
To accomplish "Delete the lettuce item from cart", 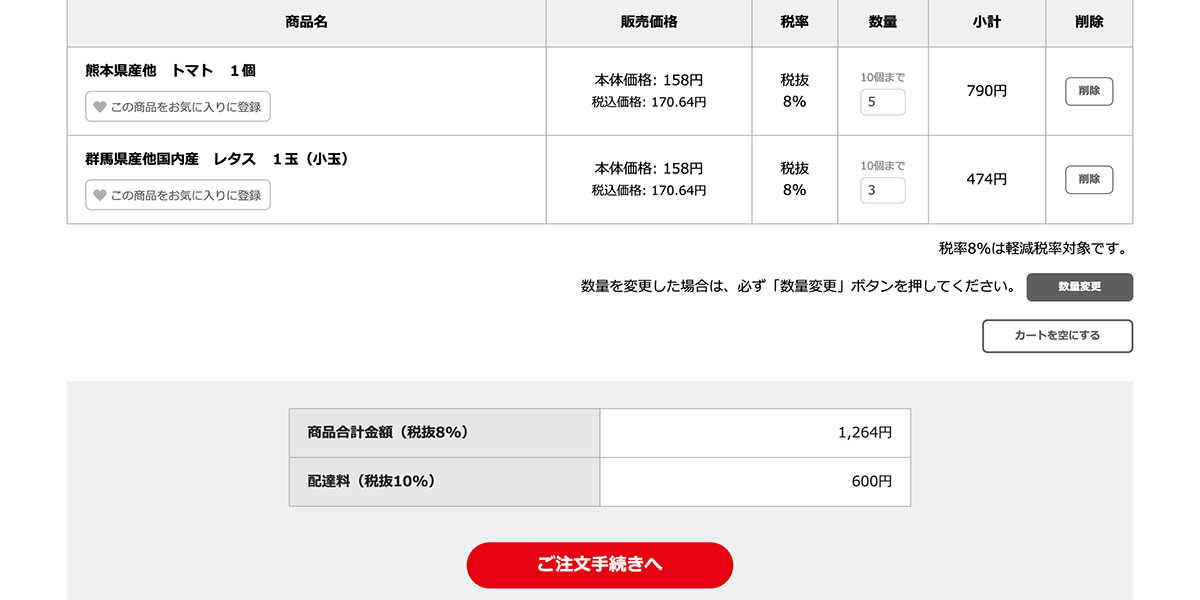I will coord(1089,180).
